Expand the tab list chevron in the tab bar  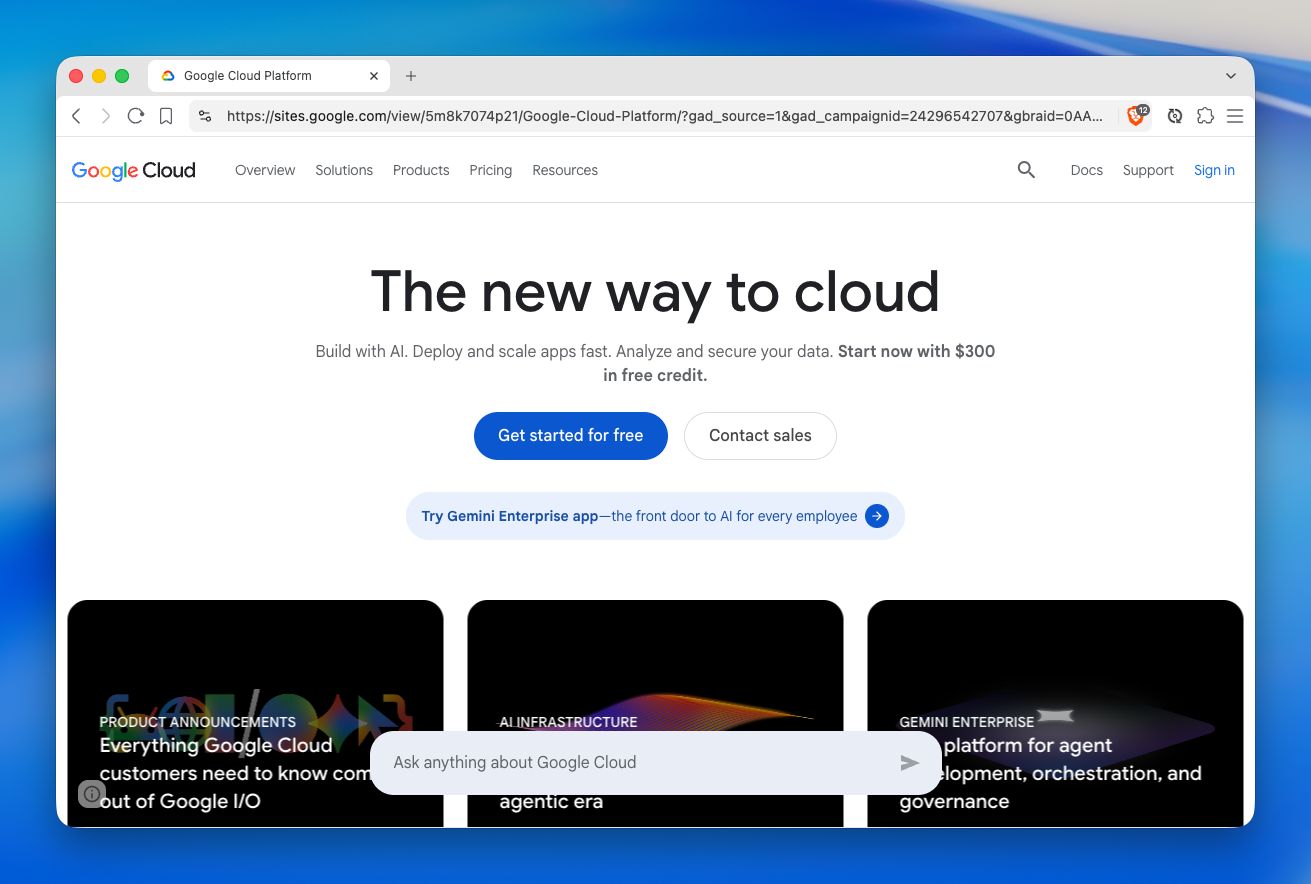point(1231,76)
